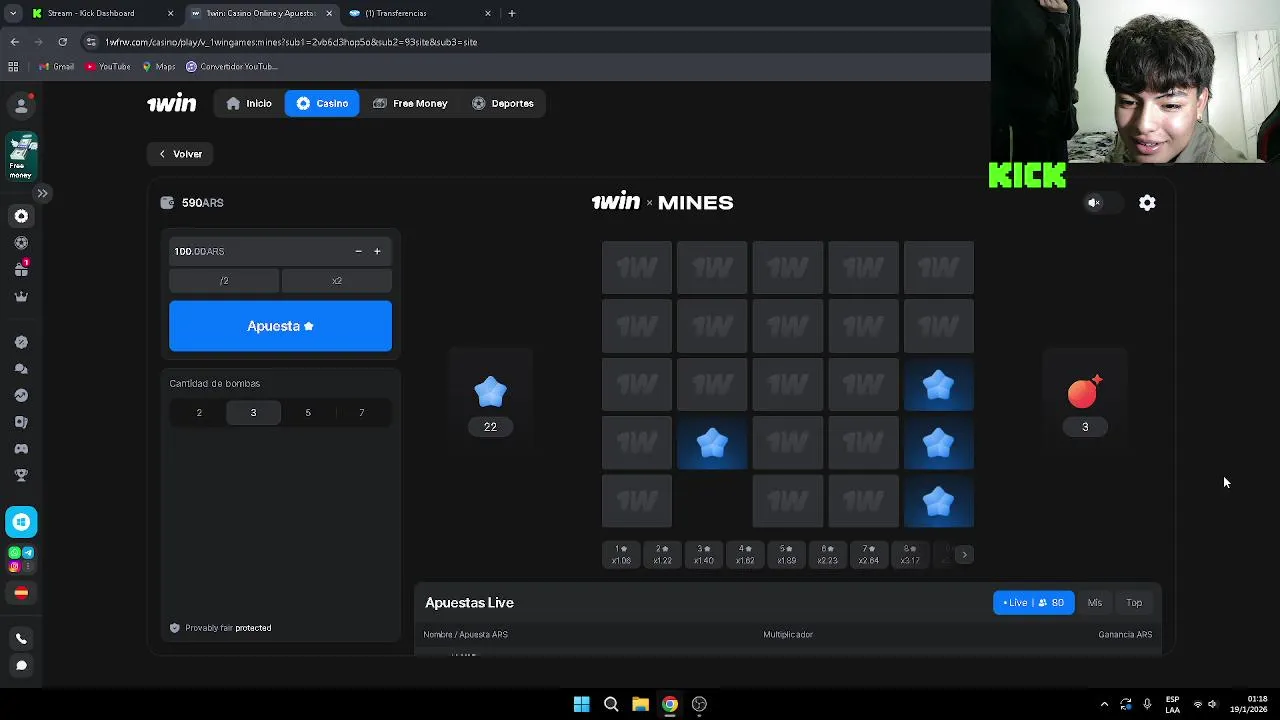The image size is (1280, 720).
Task: Halve the bet with /2 button
Action: [x=224, y=281]
